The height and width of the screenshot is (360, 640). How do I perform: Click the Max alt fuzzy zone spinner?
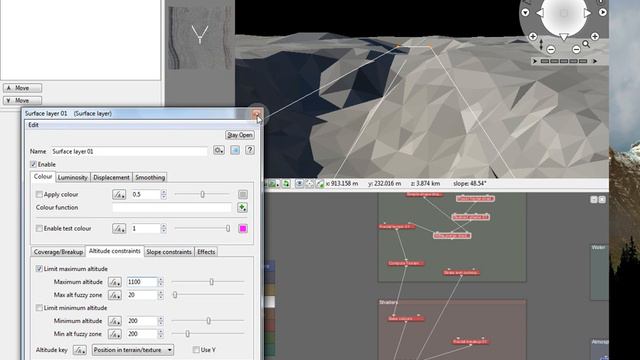(160, 295)
